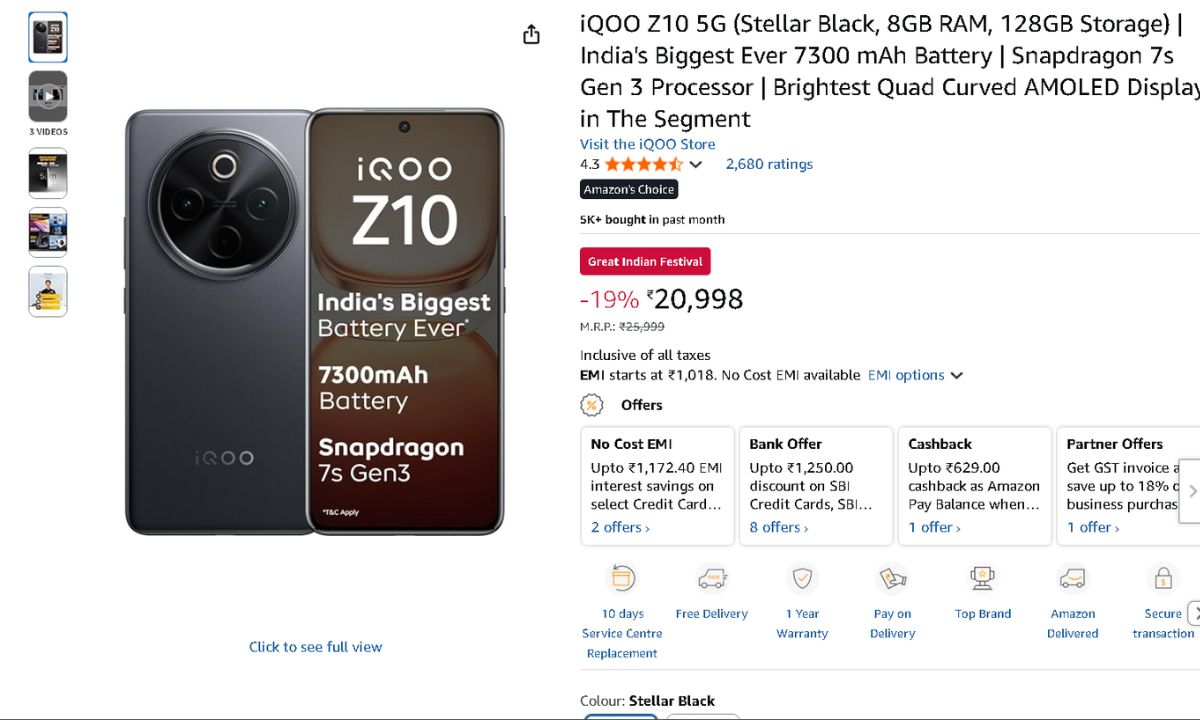This screenshot has height=720, width=1200.
Task: Click the Free Delivery truck icon
Action: pyautogui.click(x=711, y=578)
